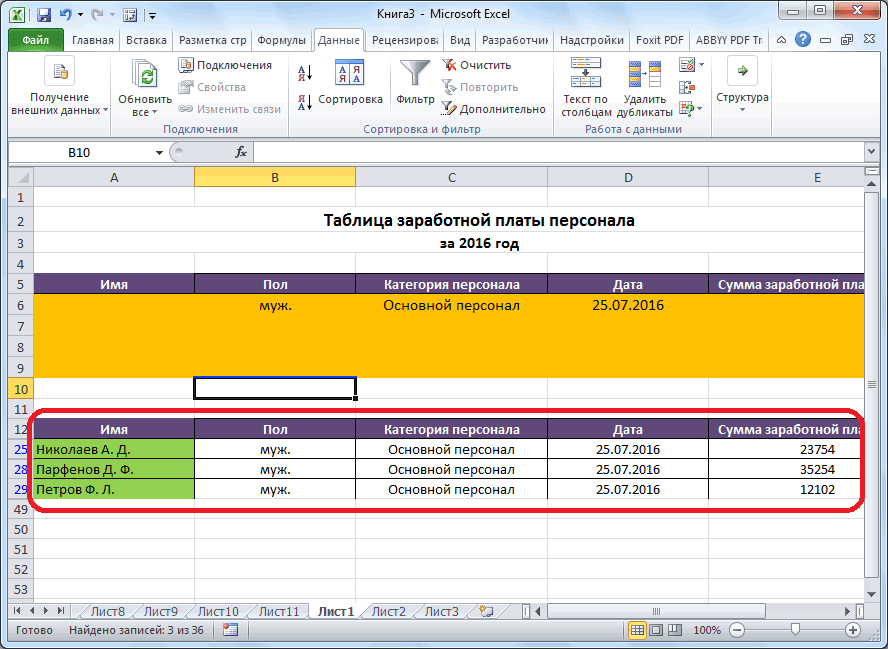
Task: Click Text to Columns (Текст по столбцам)
Action: (x=585, y=86)
